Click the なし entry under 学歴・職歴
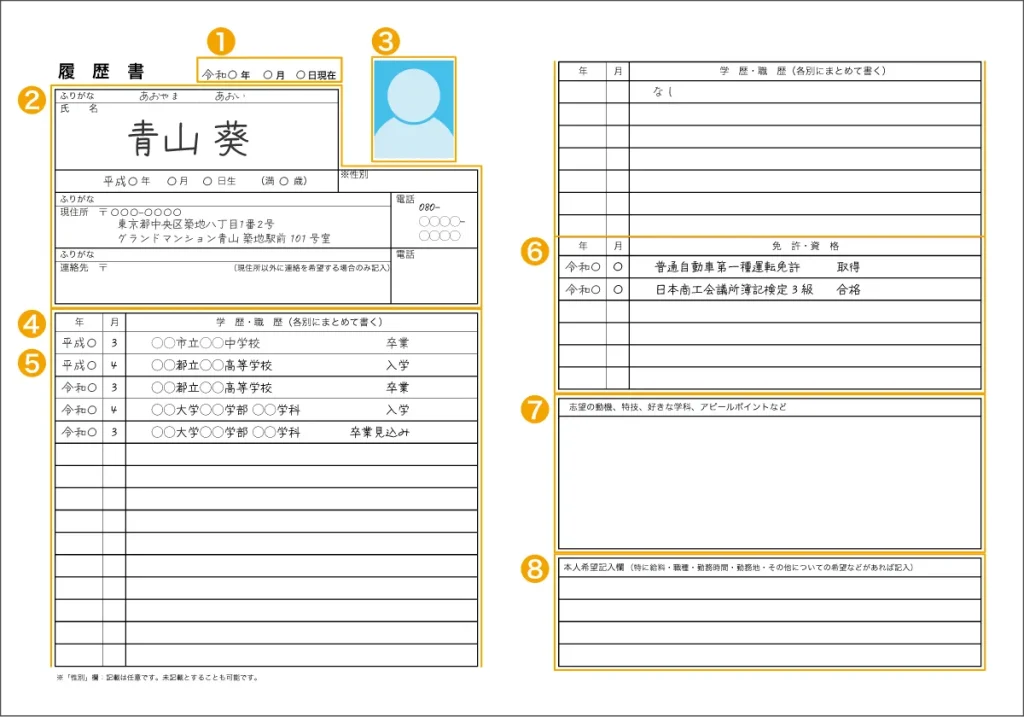The width and height of the screenshot is (1024, 717). 662,91
